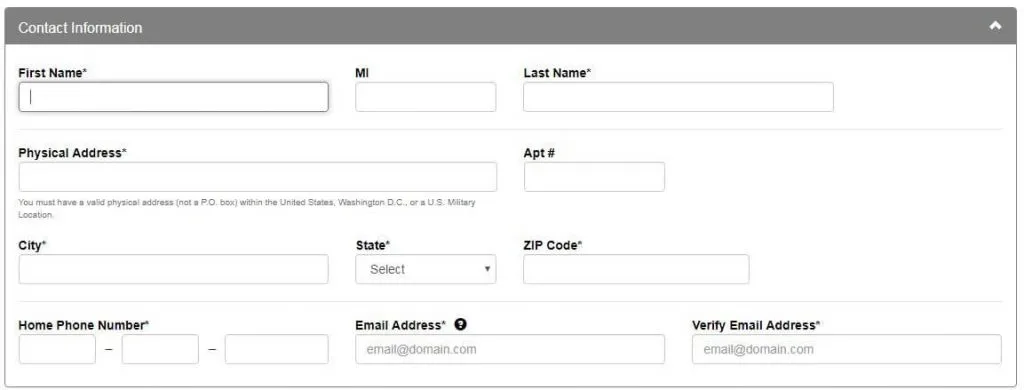The width and height of the screenshot is (1024, 390).
Task: Collapse the Contact Information panel chevron
Action: point(995,26)
